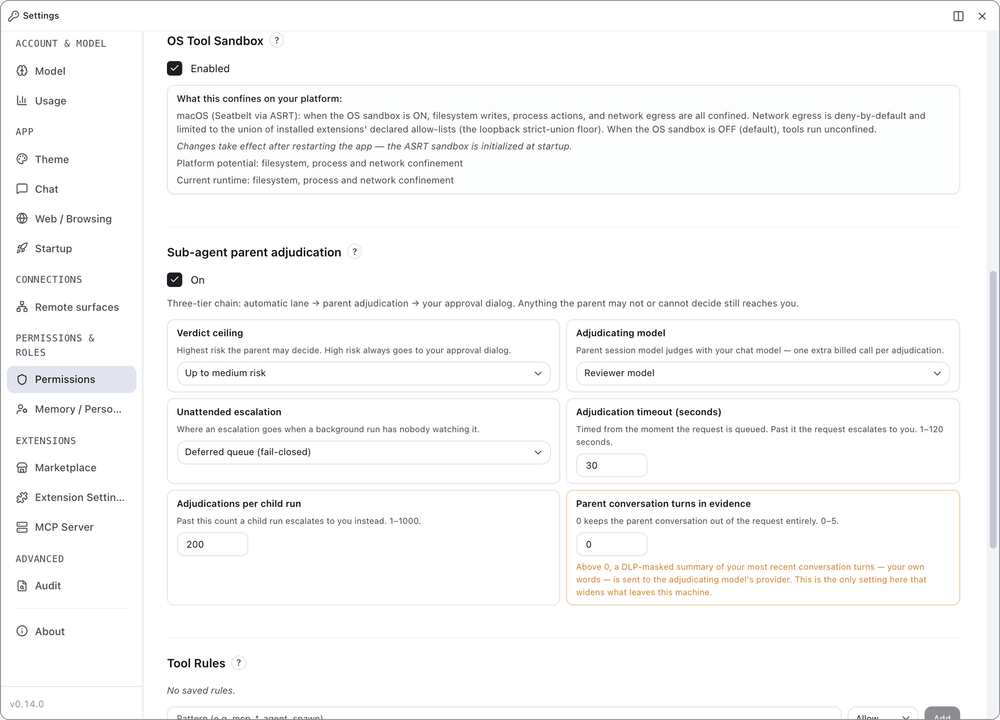This screenshot has width=1000, height=720.
Task: Open Web / Browsing via globe icon
Action: (22, 218)
